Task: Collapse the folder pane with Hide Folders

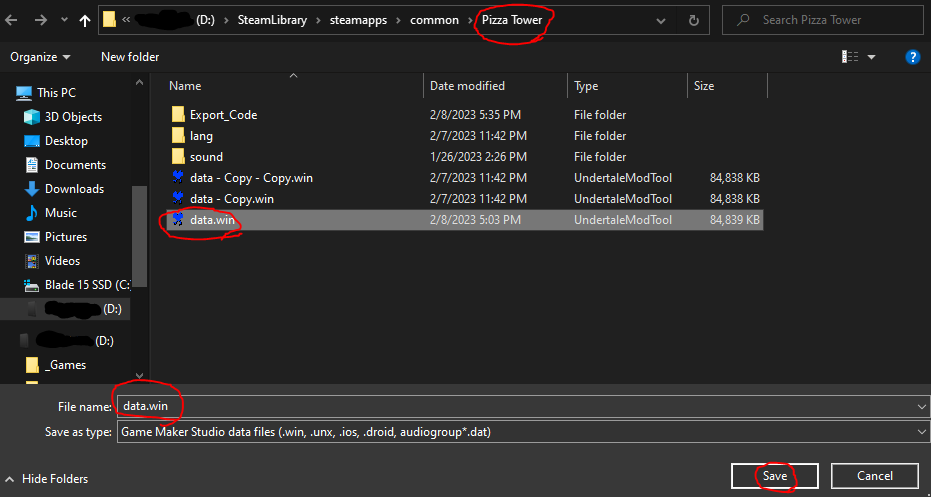Action: click(46, 479)
